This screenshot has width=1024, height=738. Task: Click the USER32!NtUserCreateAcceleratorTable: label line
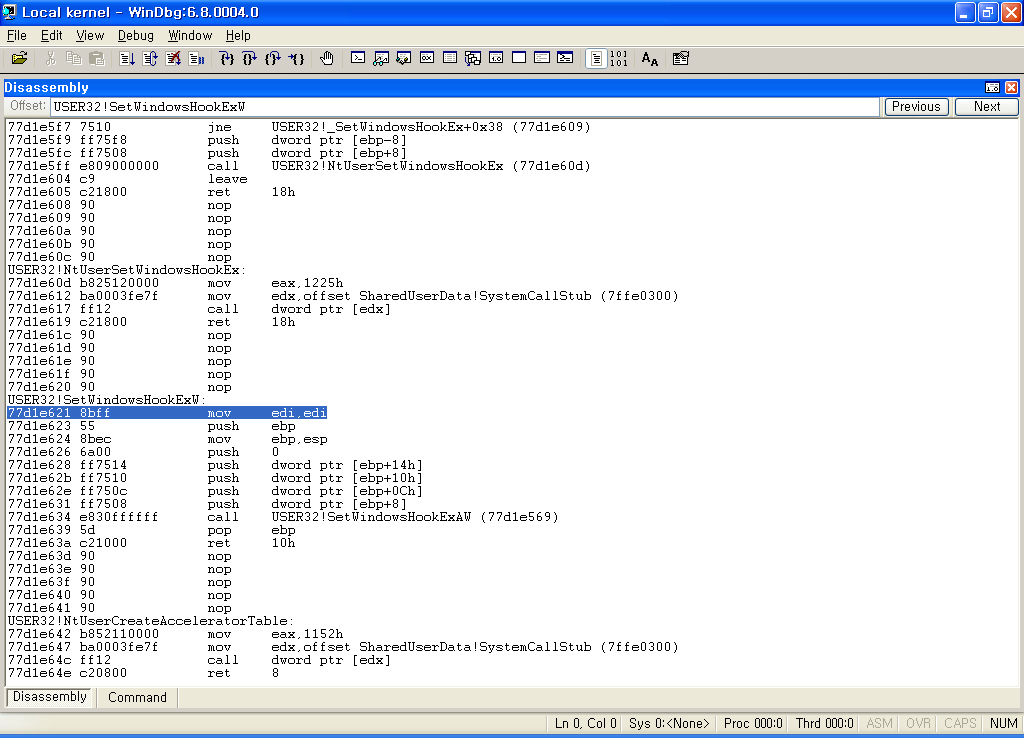151,620
